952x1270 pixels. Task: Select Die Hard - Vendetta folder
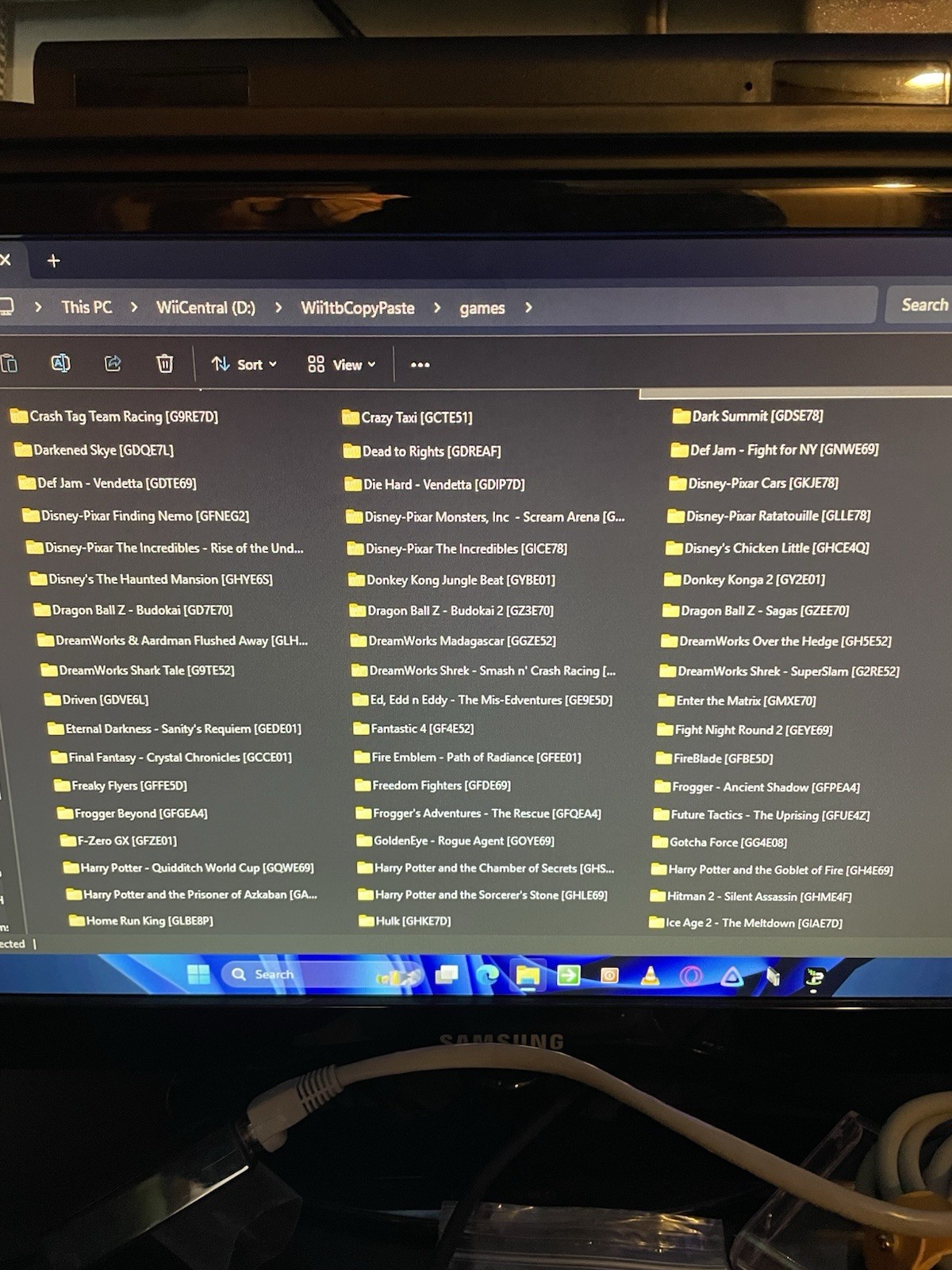tap(435, 484)
